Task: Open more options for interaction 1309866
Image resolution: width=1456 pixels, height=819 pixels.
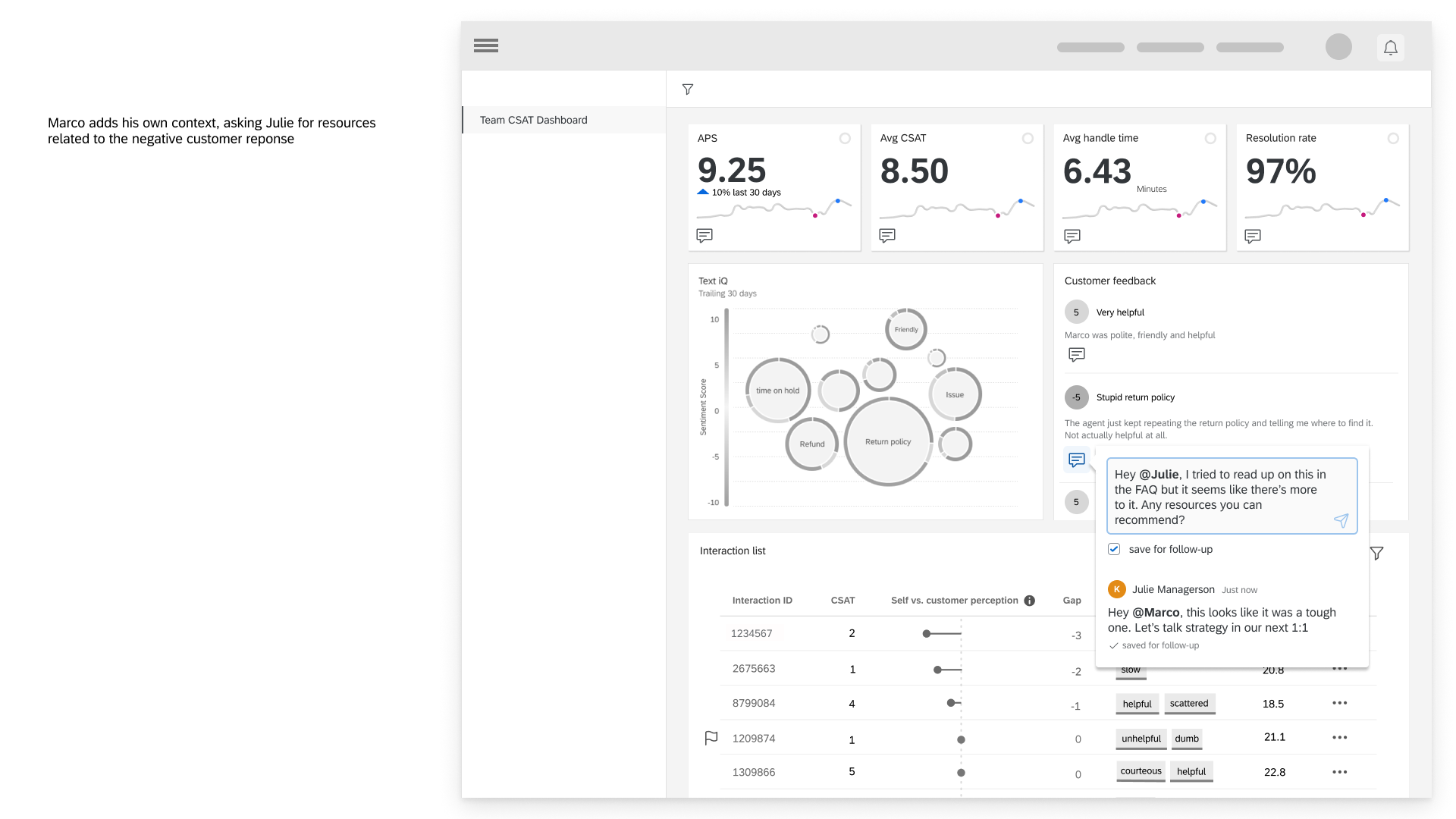Action: 1339,772
